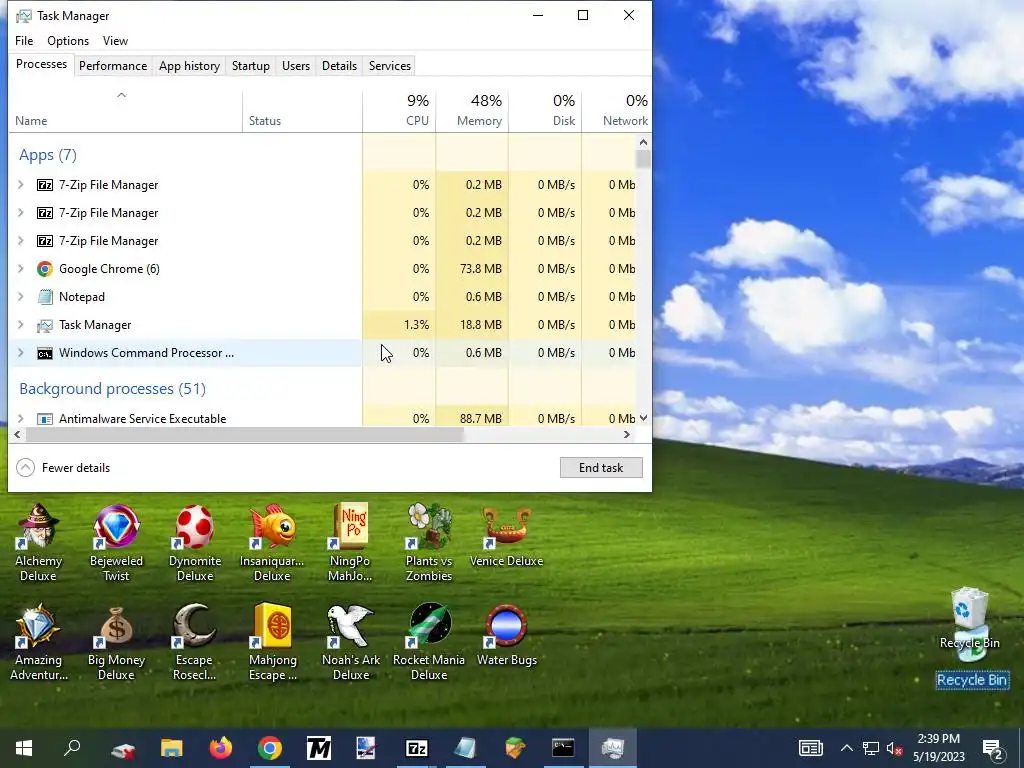Screen dimensions: 1024x768
Task: Click the Apps (7) group header
Action: point(48,155)
